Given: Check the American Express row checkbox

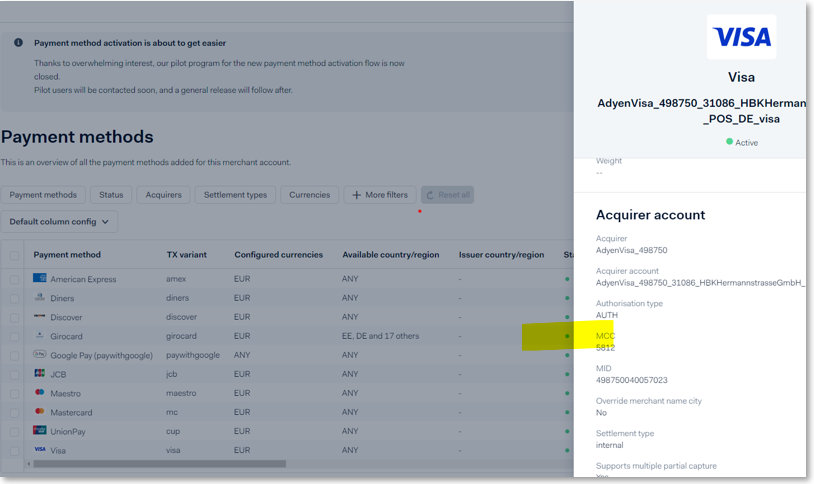Looking at the screenshot, I should pyautogui.click(x=14, y=280).
